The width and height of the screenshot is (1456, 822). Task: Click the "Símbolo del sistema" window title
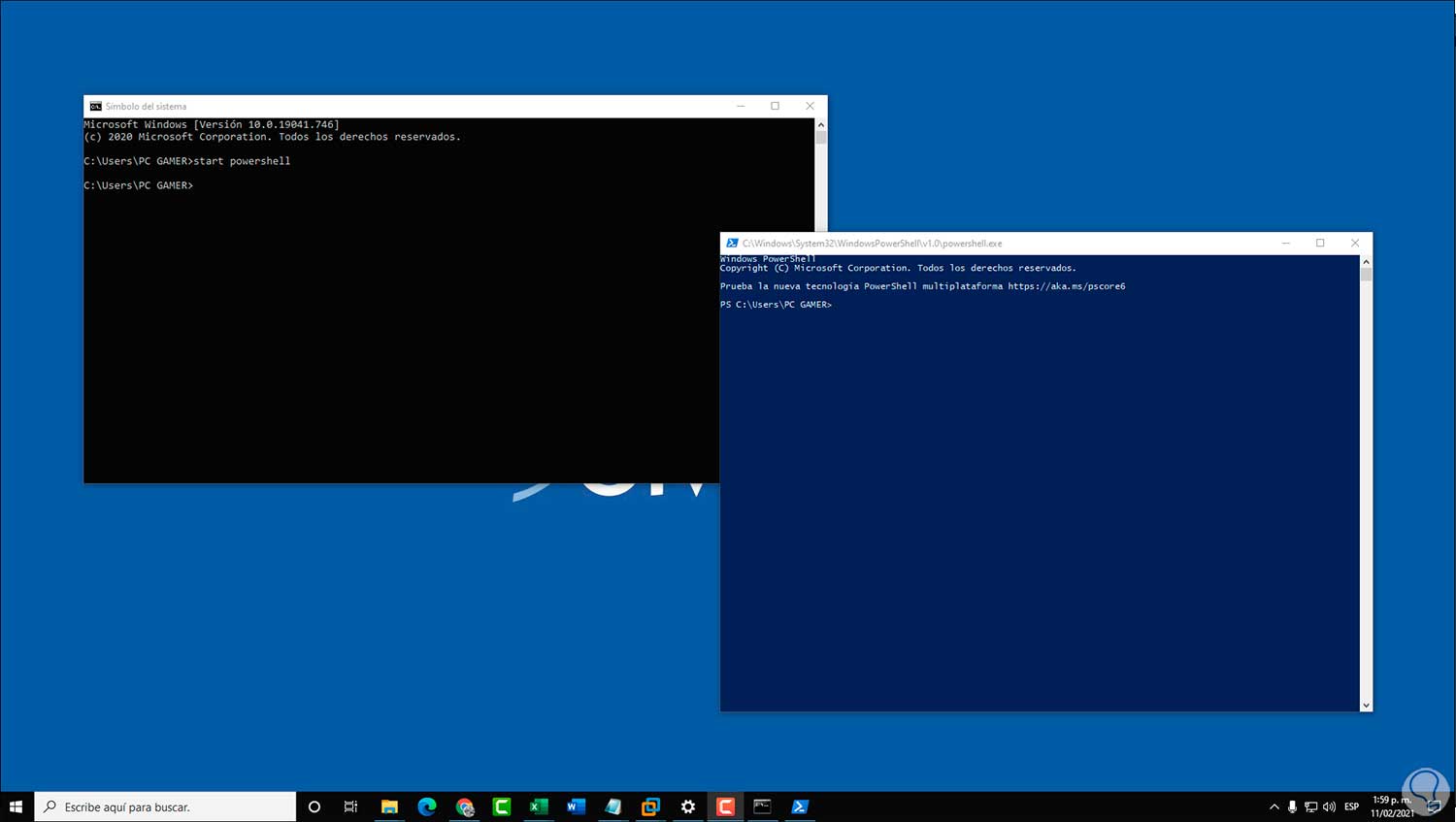click(x=146, y=107)
